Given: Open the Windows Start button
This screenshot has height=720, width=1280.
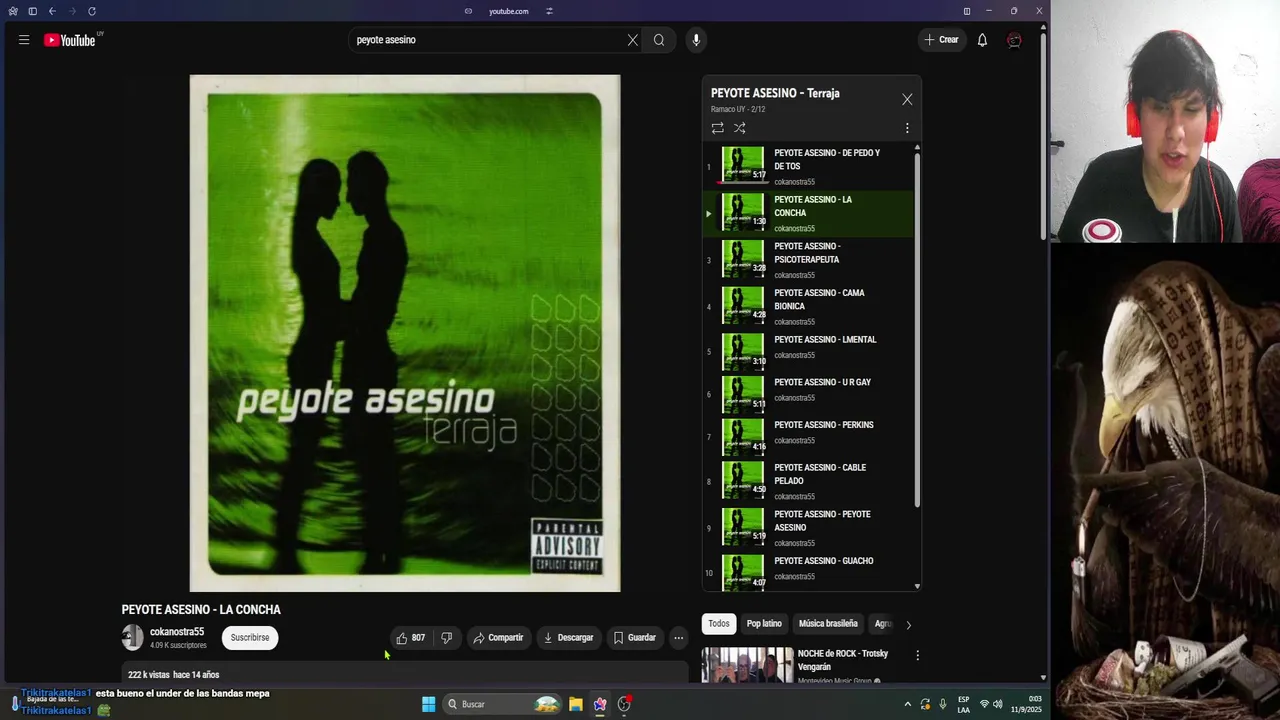Looking at the screenshot, I should point(428,704).
